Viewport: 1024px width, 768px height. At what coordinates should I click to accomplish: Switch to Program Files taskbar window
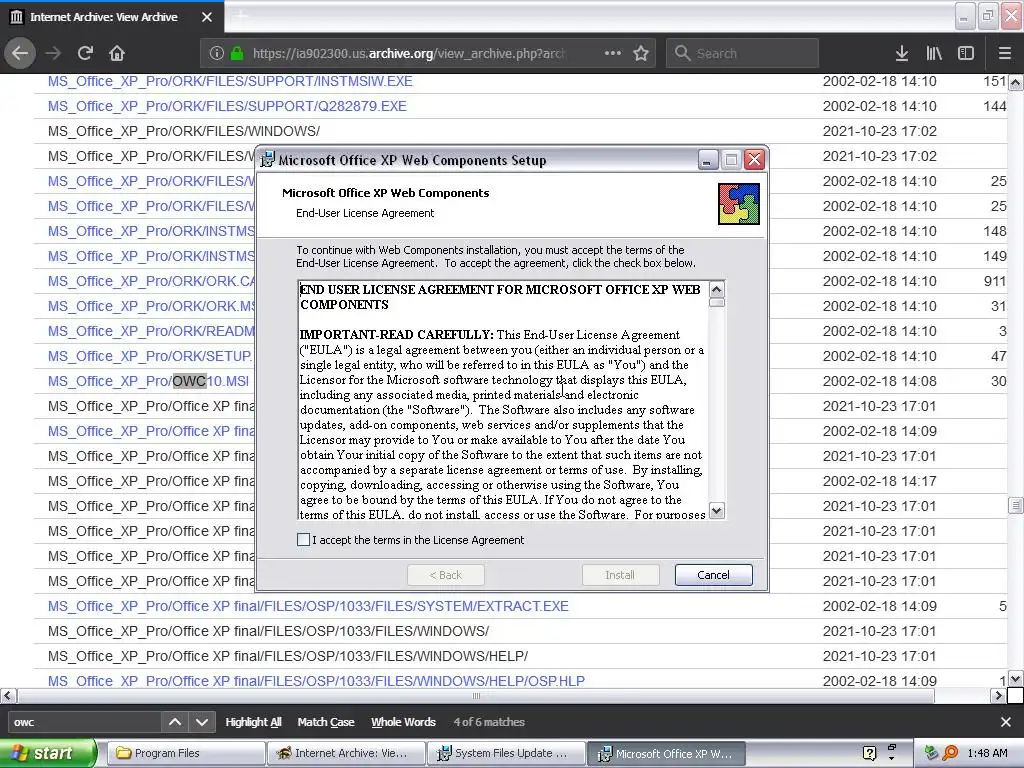pyautogui.click(x=185, y=753)
